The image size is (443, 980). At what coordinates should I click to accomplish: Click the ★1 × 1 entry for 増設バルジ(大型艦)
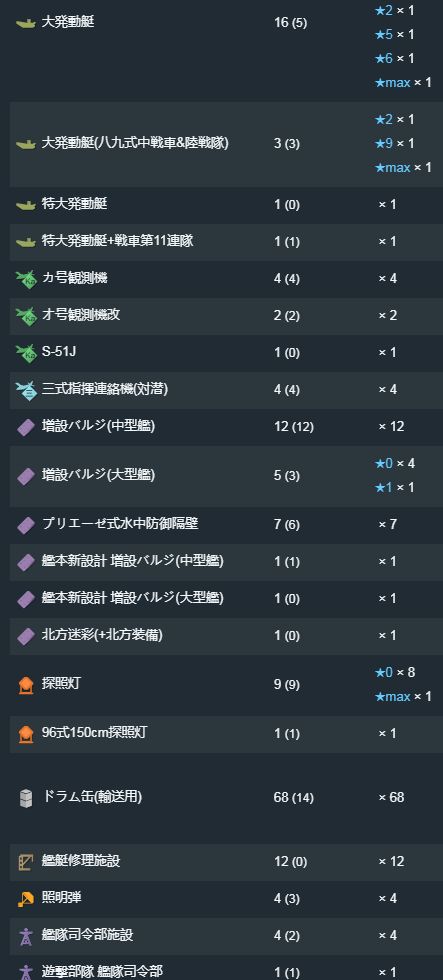394,488
